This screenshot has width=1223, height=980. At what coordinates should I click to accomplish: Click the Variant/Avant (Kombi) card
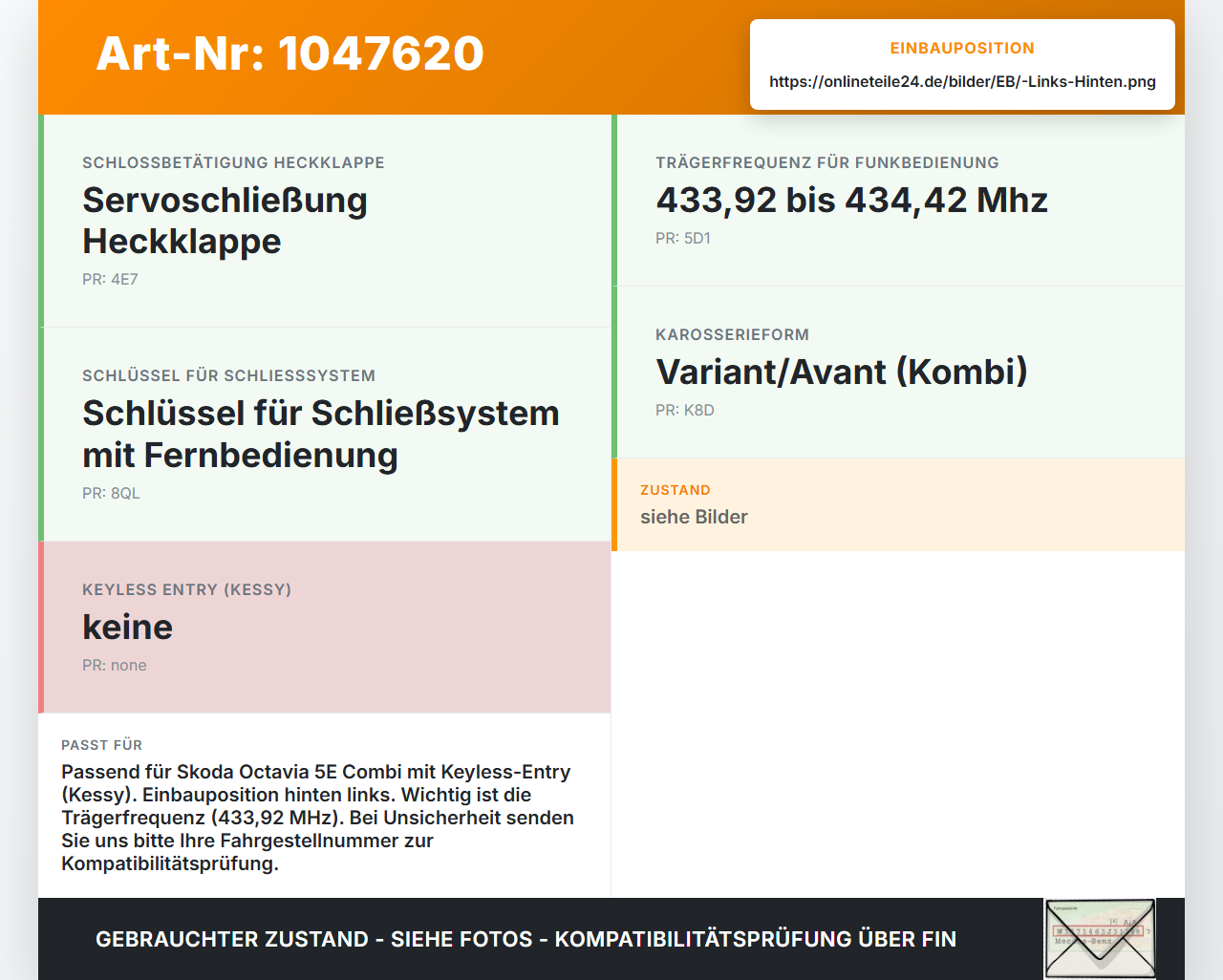[x=898, y=373]
